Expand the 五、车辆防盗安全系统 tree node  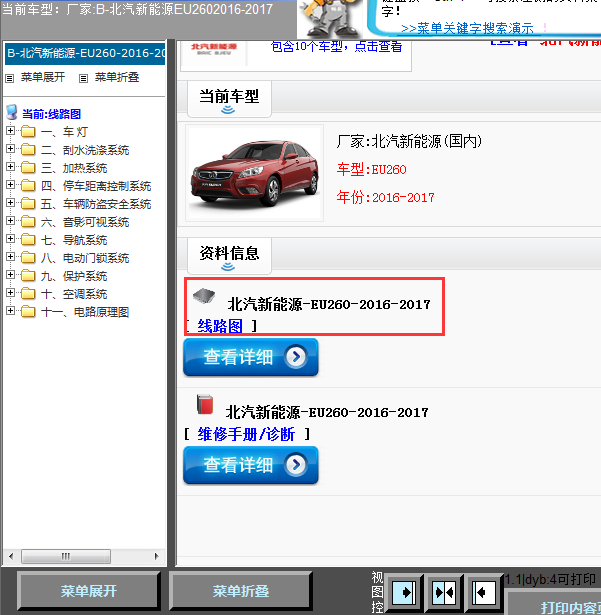coord(11,203)
